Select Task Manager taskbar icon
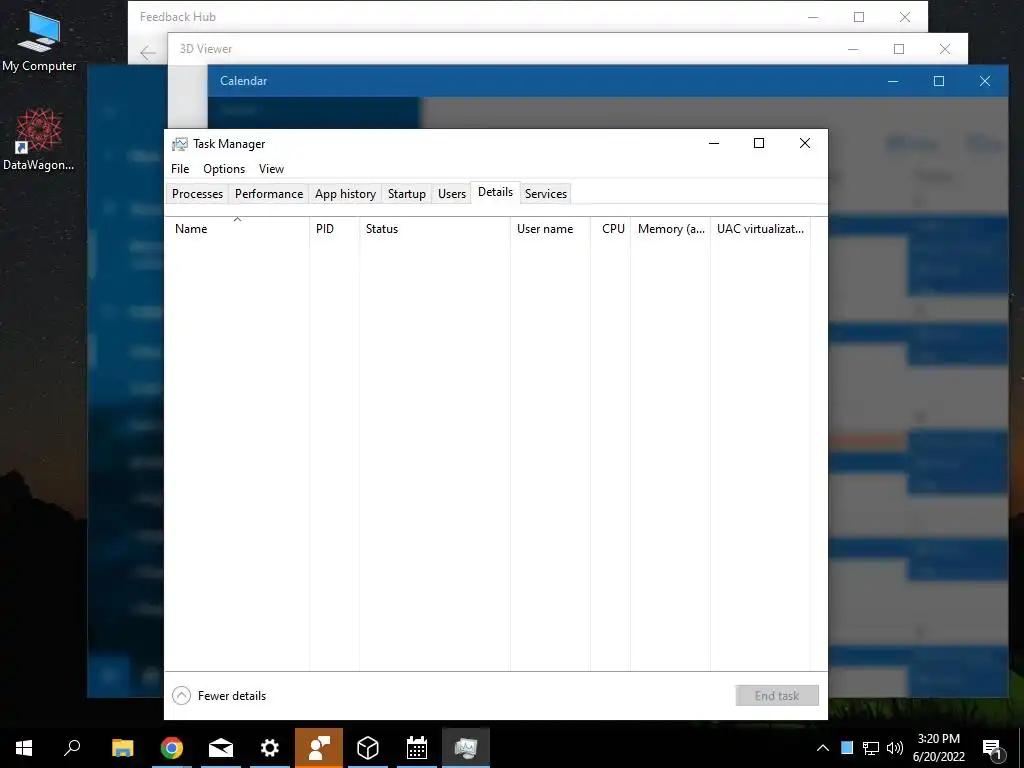This screenshot has height=768, width=1024. (x=466, y=748)
